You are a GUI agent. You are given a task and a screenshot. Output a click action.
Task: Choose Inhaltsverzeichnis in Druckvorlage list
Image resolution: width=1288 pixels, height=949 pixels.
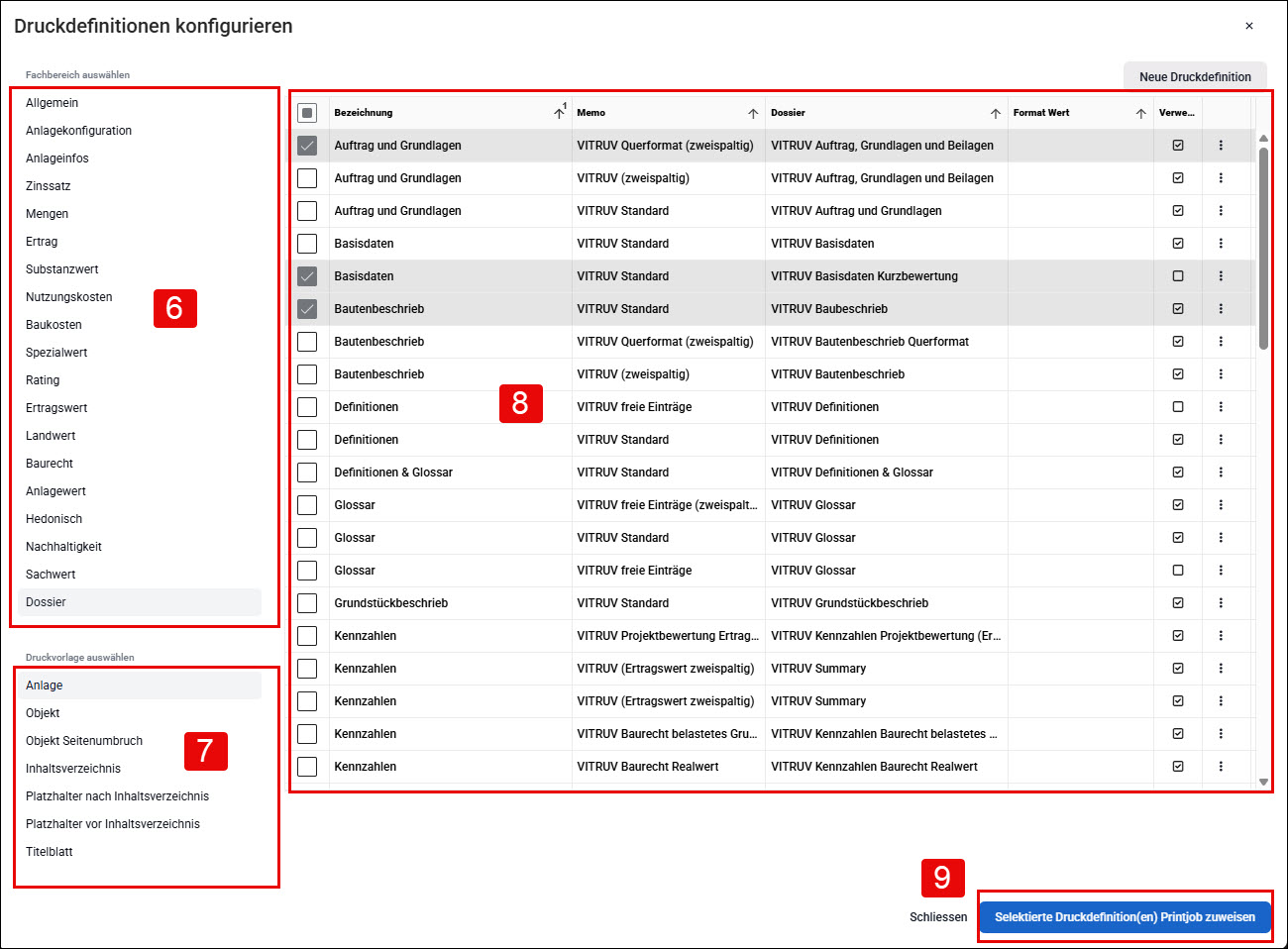(73, 769)
